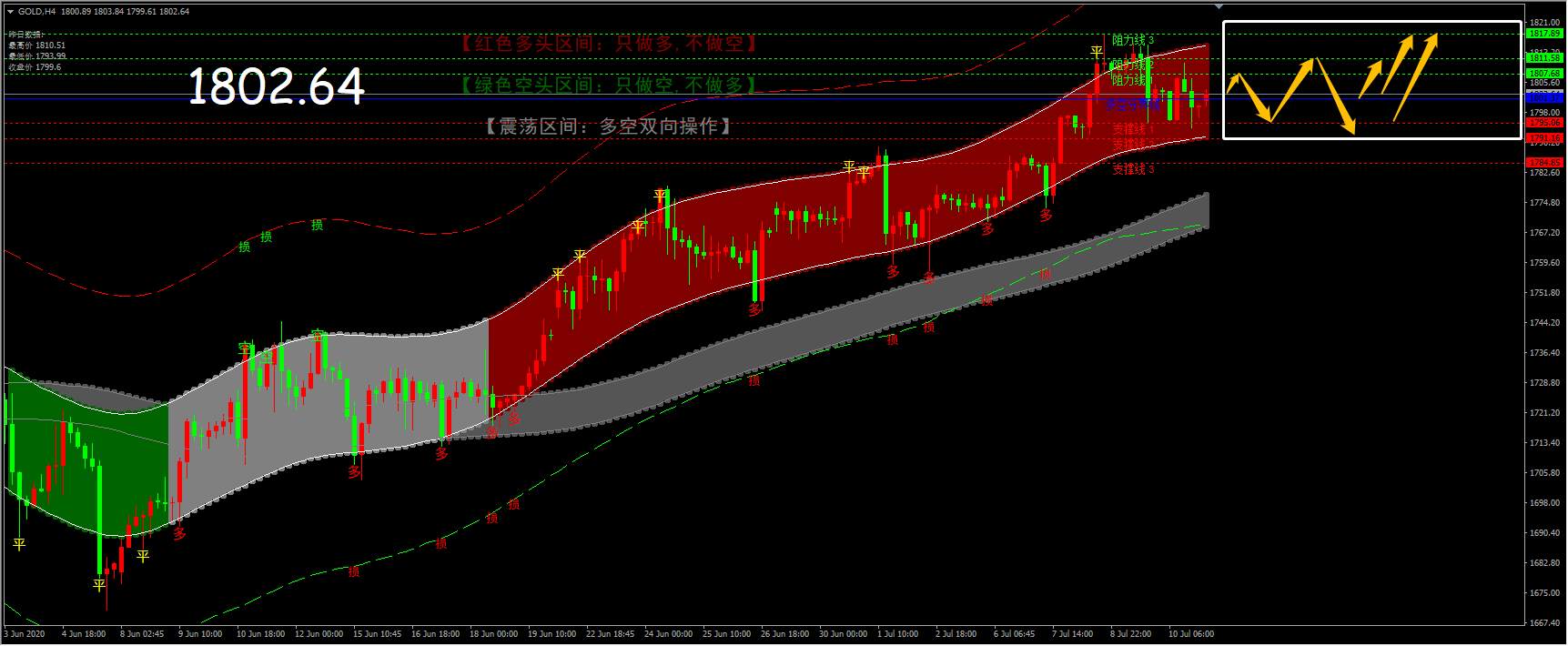The width and height of the screenshot is (1568, 646).
Task: Click the green 1817.89 price tag
Action: pos(1545,34)
